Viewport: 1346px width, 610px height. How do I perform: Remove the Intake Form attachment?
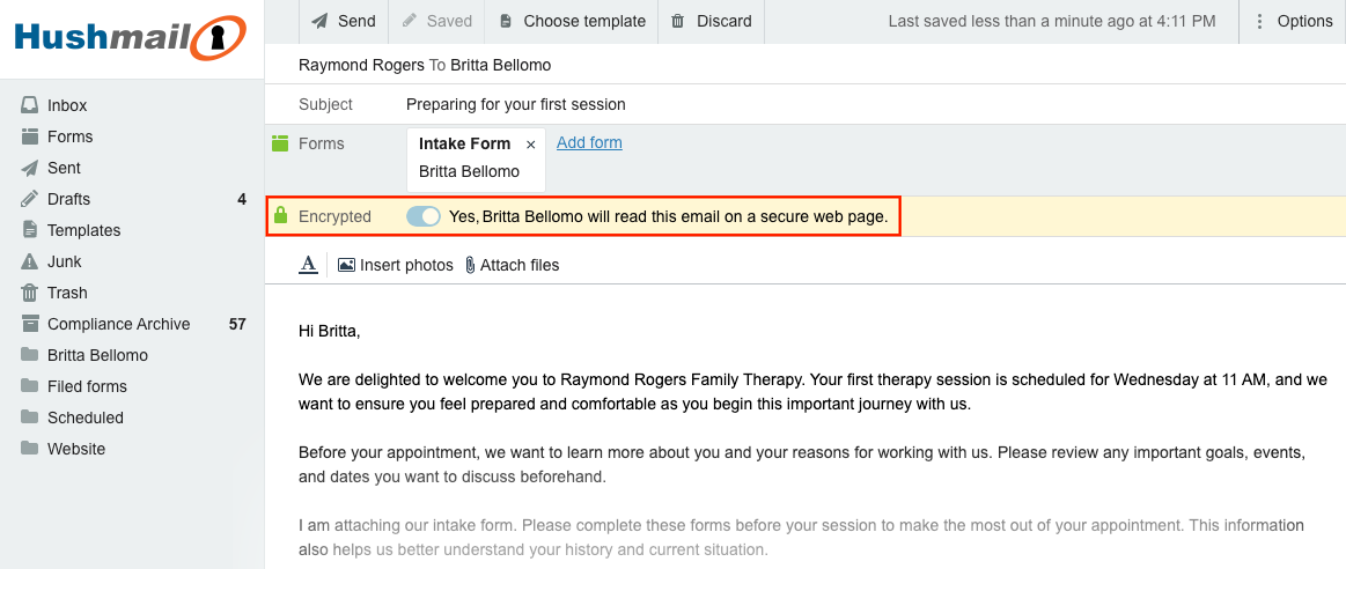click(530, 144)
